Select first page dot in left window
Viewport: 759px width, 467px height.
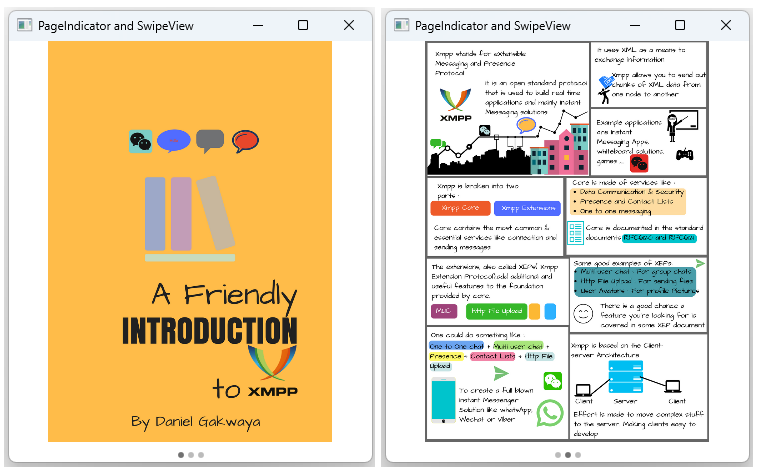pos(181,455)
